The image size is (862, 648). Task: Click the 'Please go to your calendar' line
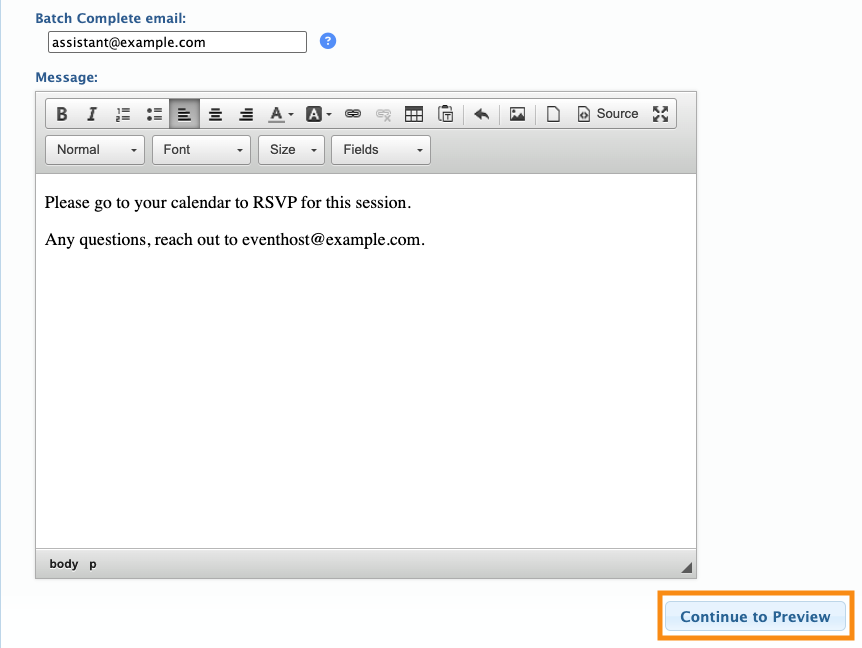point(228,203)
